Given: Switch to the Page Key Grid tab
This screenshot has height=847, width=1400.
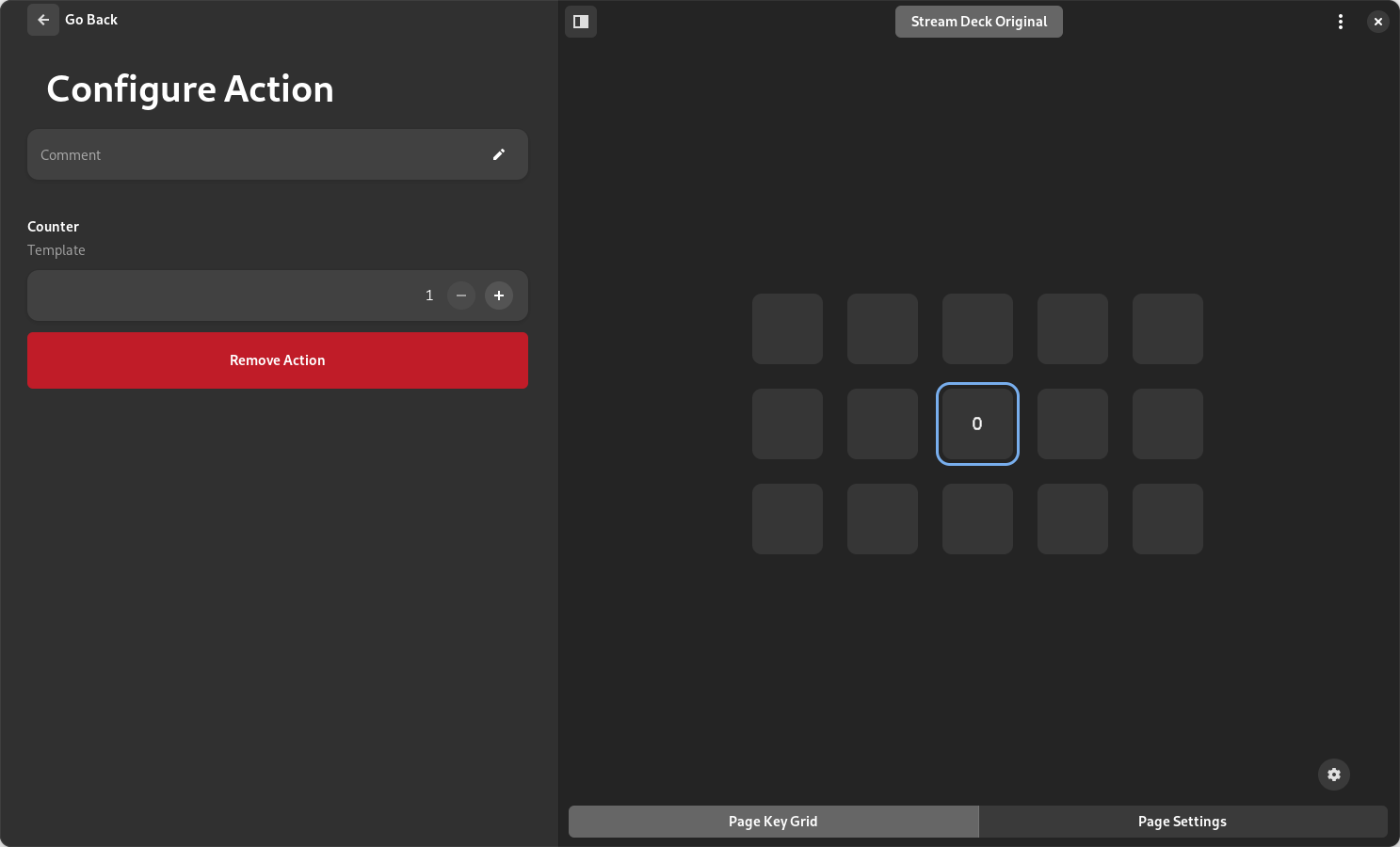Looking at the screenshot, I should pyautogui.click(x=774, y=822).
